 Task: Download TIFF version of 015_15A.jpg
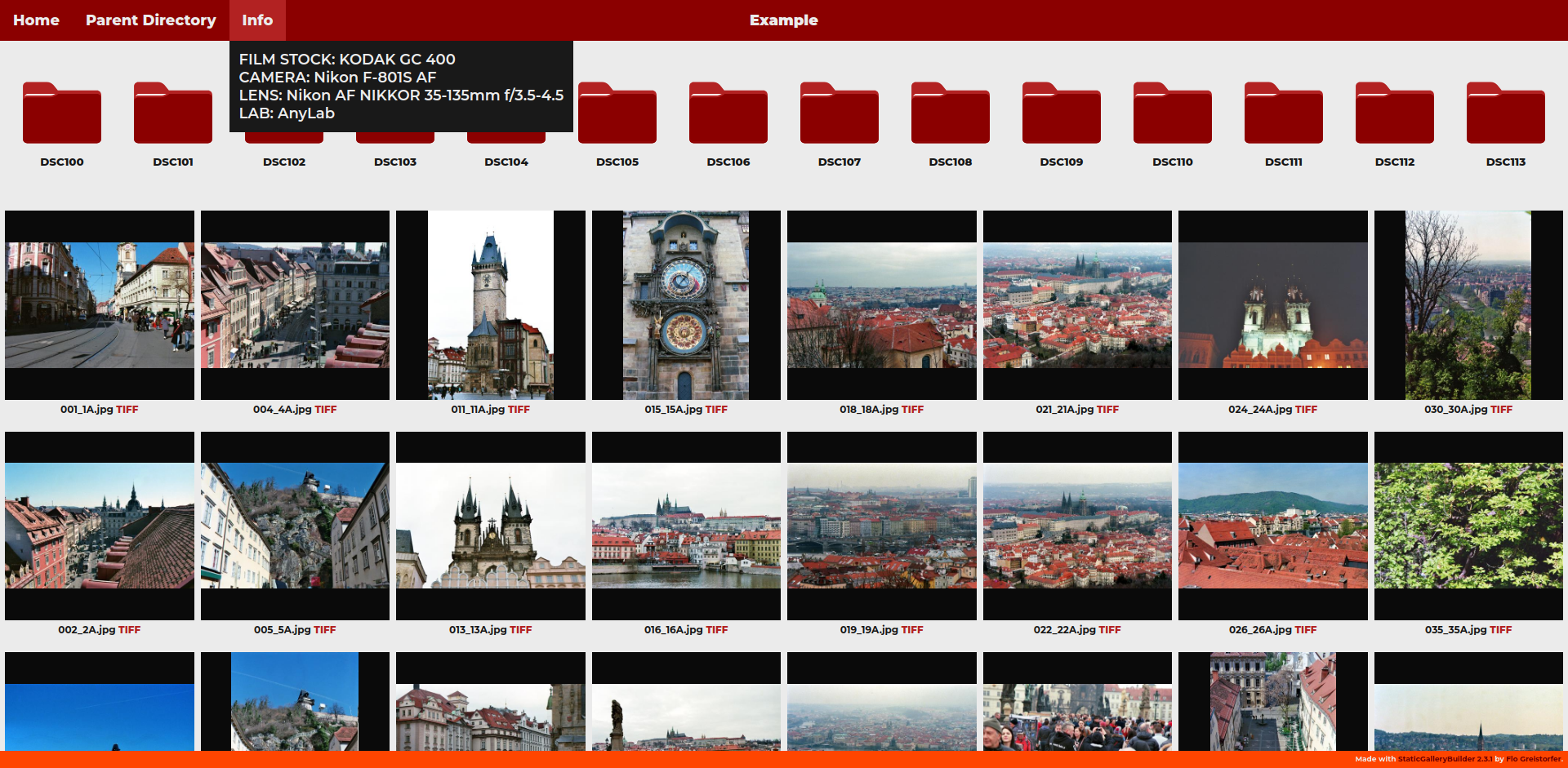[x=716, y=410]
